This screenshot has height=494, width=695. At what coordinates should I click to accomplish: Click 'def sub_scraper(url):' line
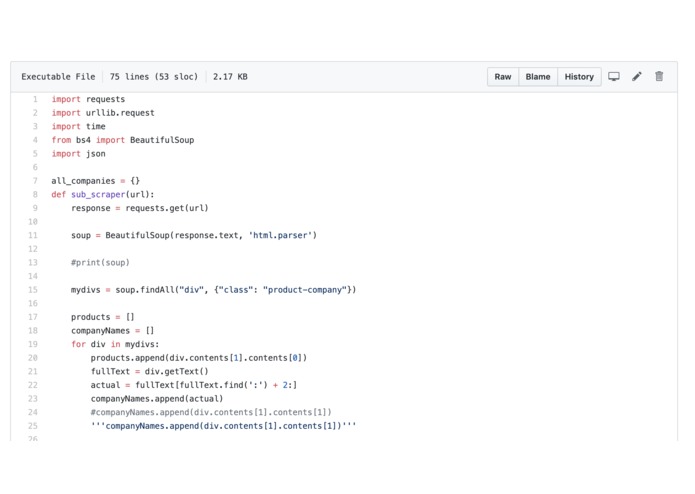pos(103,194)
